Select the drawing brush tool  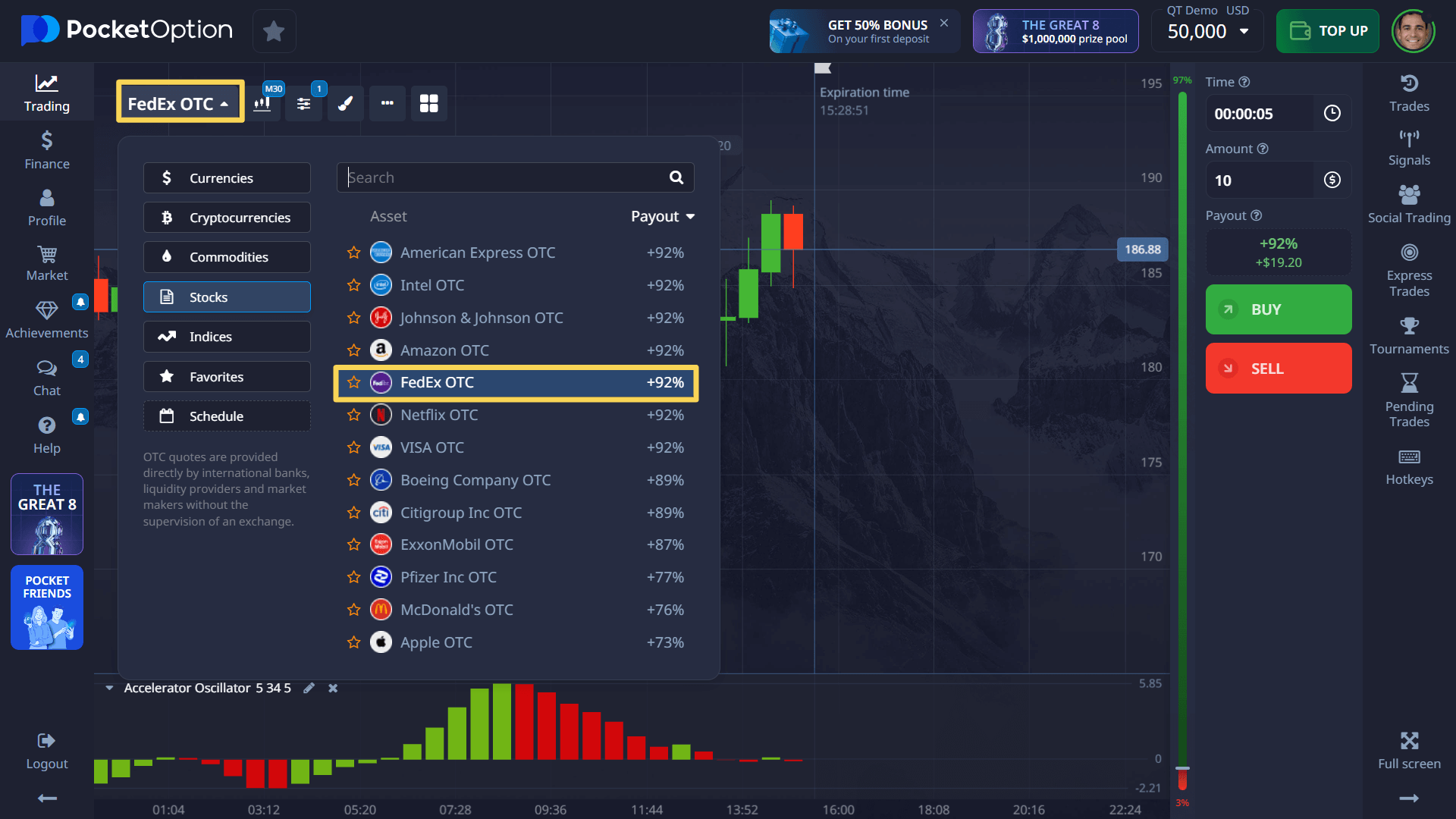pyautogui.click(x=346, y=103)
